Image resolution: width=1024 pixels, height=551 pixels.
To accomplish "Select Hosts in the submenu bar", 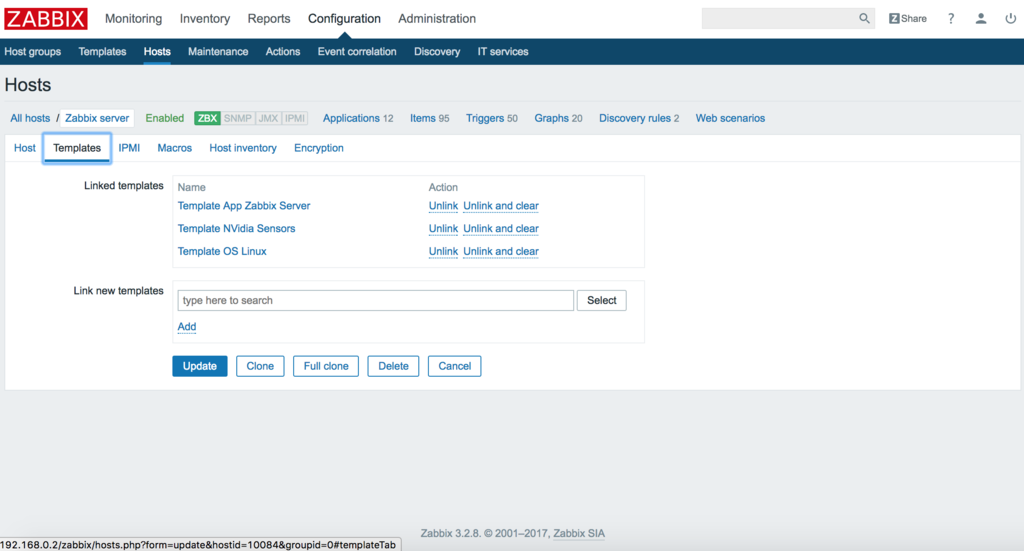I will coord(157,52).
